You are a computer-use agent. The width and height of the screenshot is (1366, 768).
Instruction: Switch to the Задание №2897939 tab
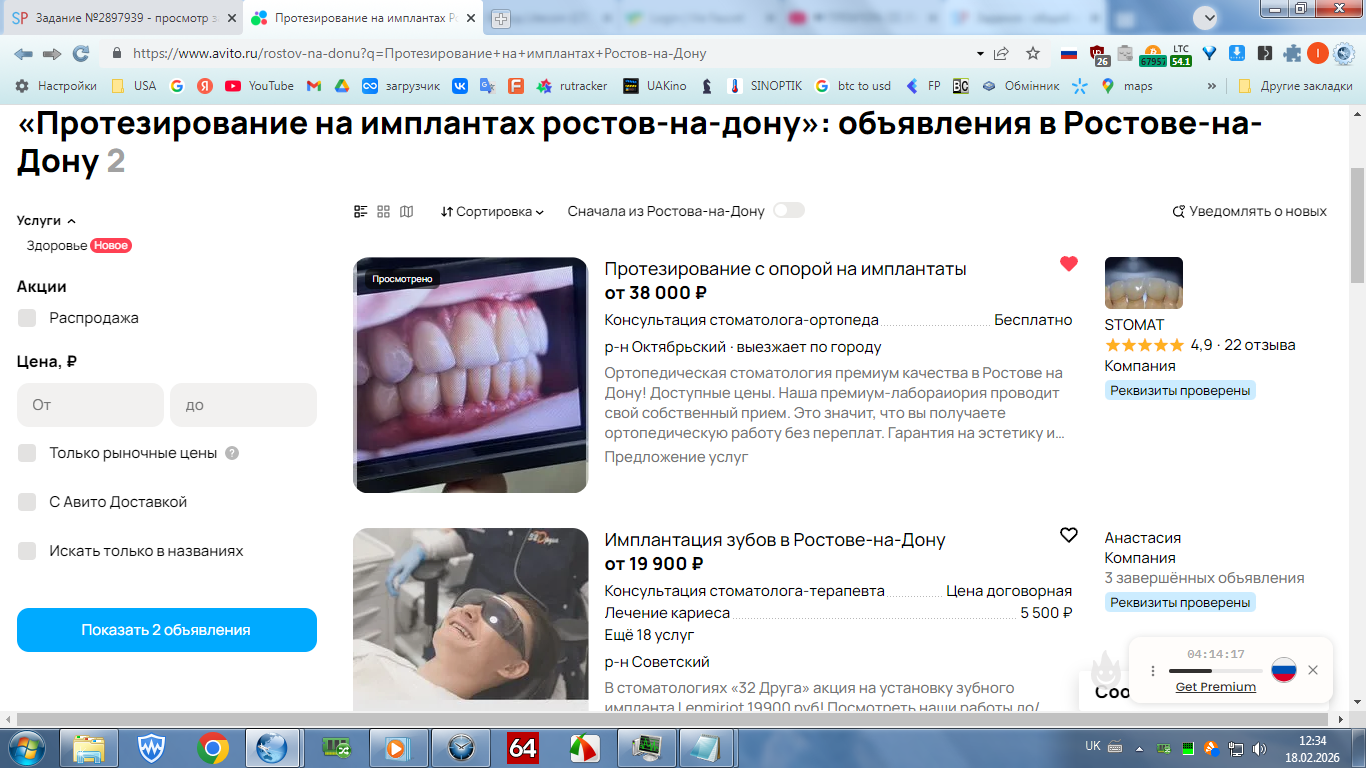point(124,18)
